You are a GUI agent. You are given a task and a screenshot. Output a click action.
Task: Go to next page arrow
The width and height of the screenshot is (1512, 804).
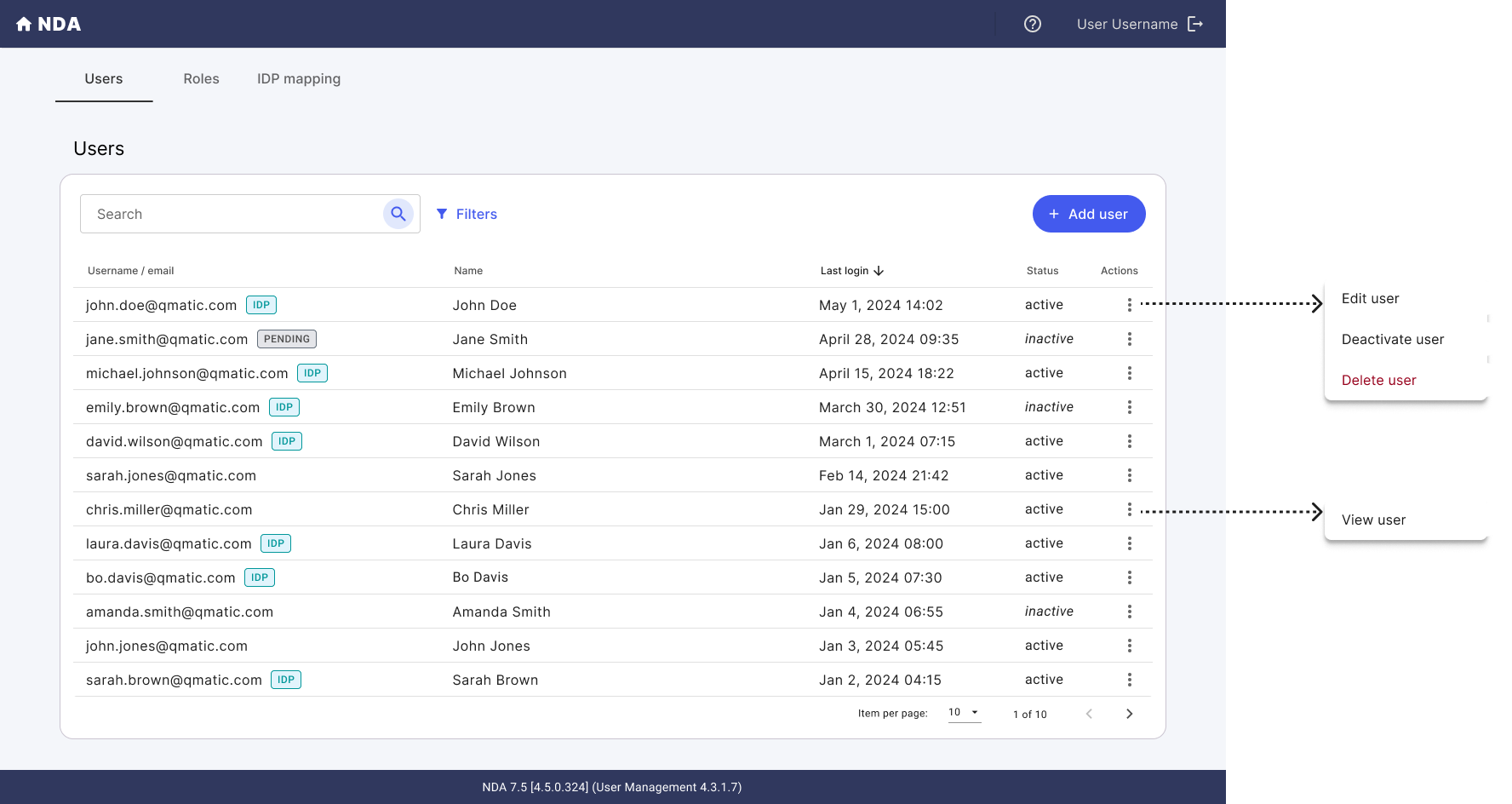[x=1130, y=714]
